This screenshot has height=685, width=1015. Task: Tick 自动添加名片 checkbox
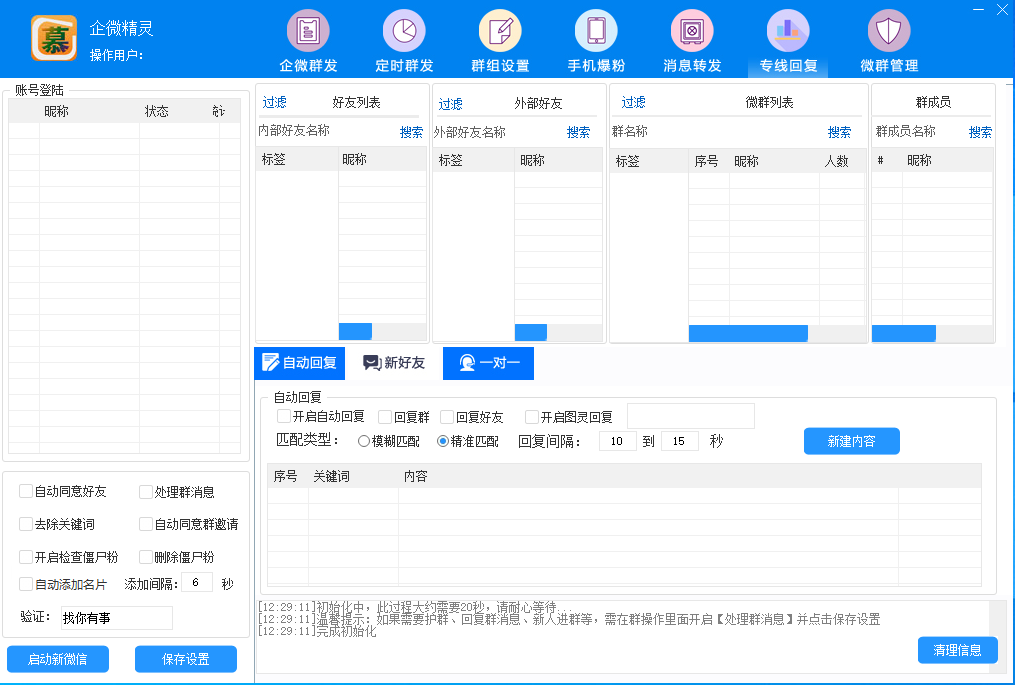click(26, 584)
